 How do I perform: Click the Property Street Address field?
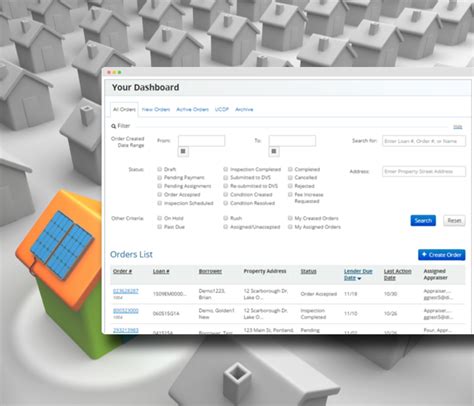(x=424, y=171)
